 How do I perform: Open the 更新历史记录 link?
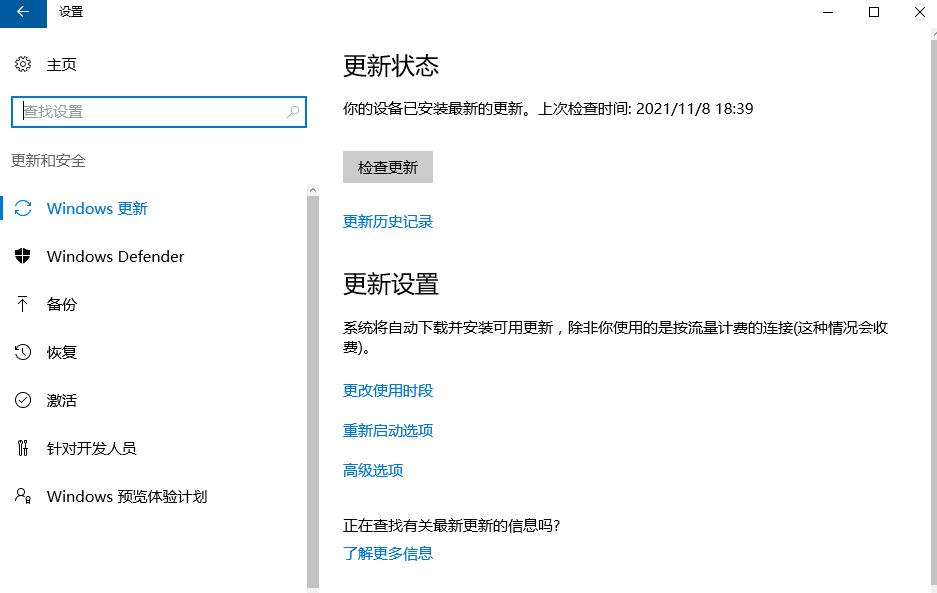[x=388, y=222]
